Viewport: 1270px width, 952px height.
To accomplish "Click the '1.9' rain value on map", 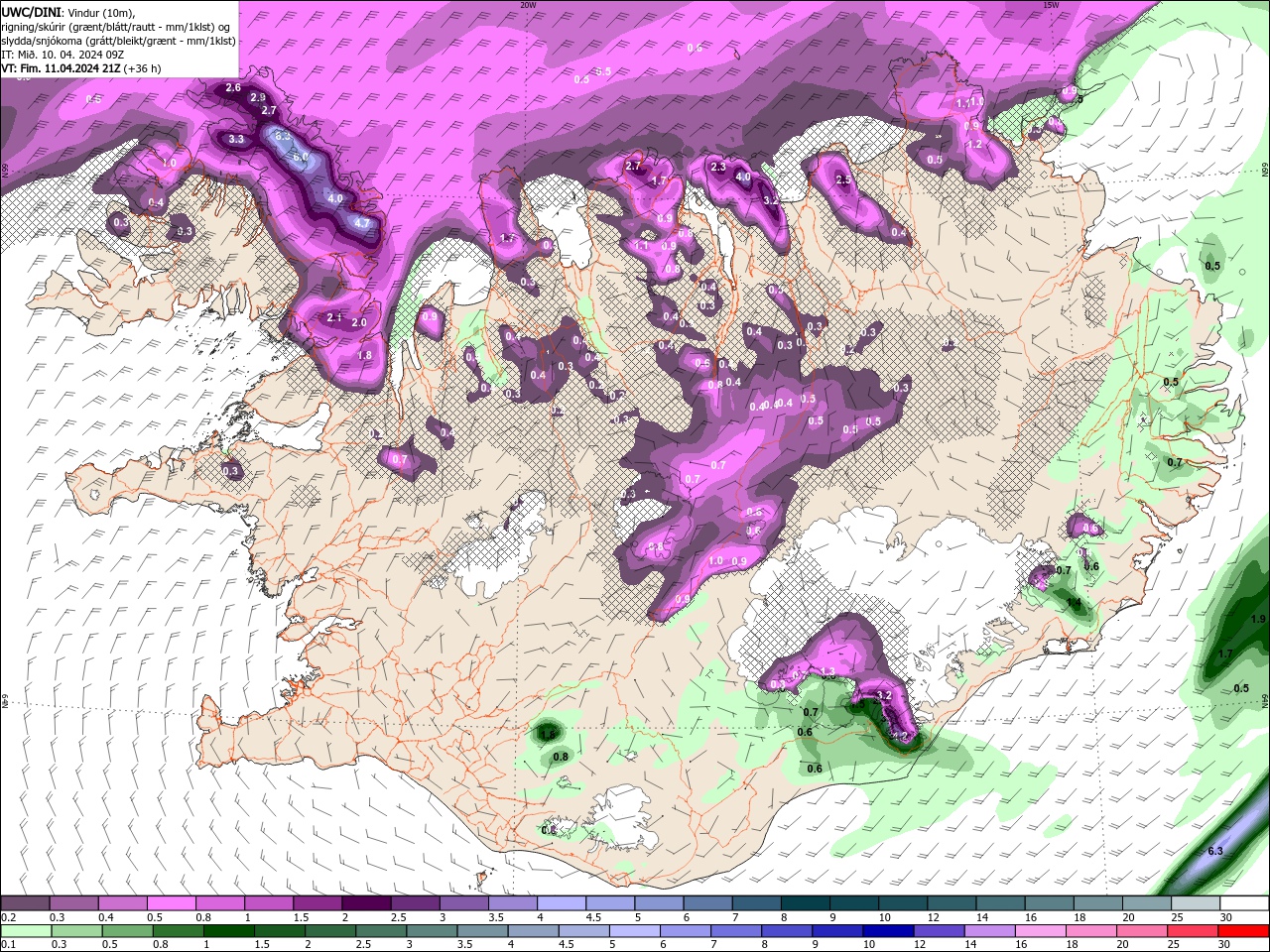I will pyautogui.click(x=1258, y=619).
